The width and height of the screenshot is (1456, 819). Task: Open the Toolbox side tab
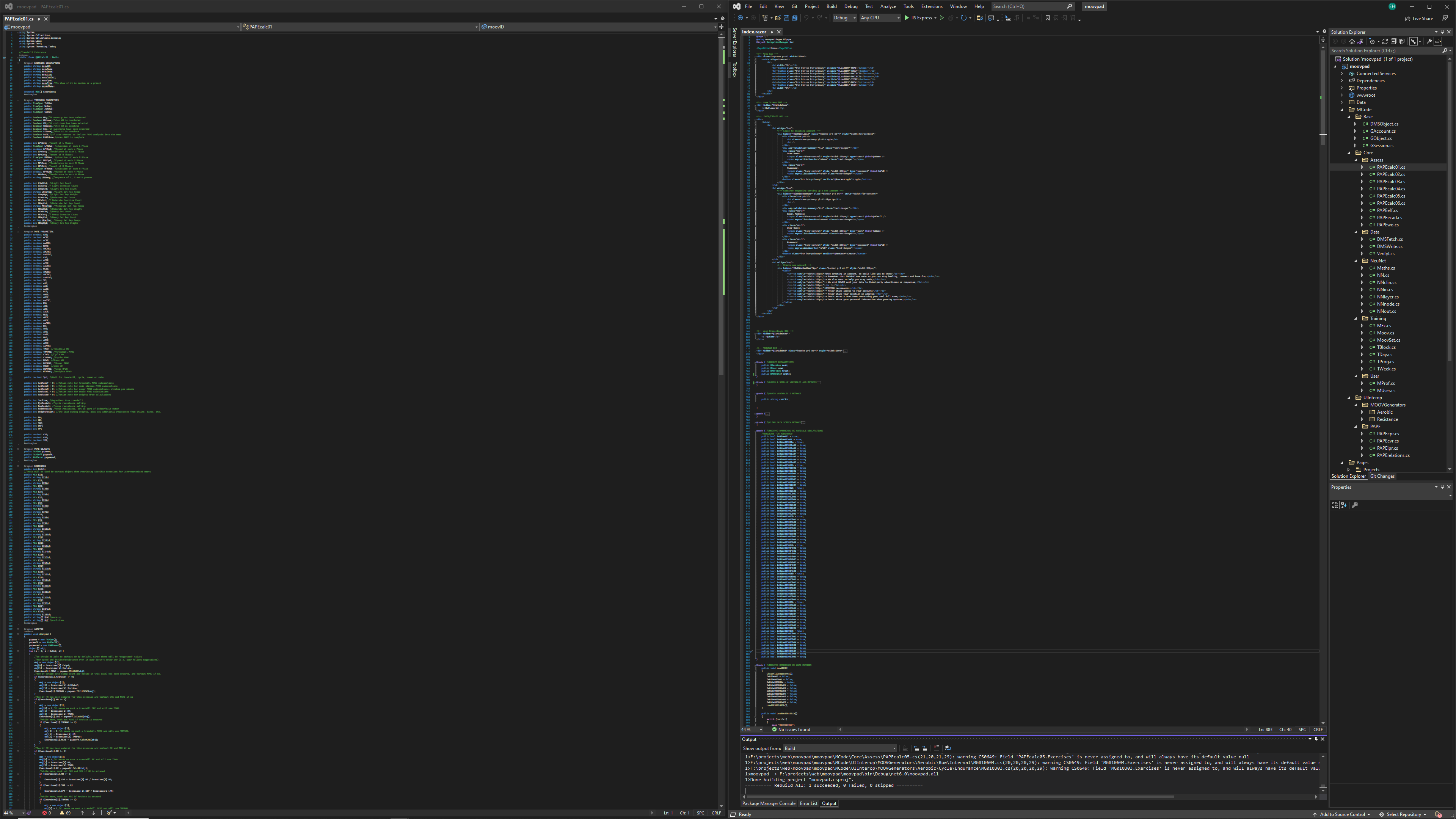click(x=735, y=69)
